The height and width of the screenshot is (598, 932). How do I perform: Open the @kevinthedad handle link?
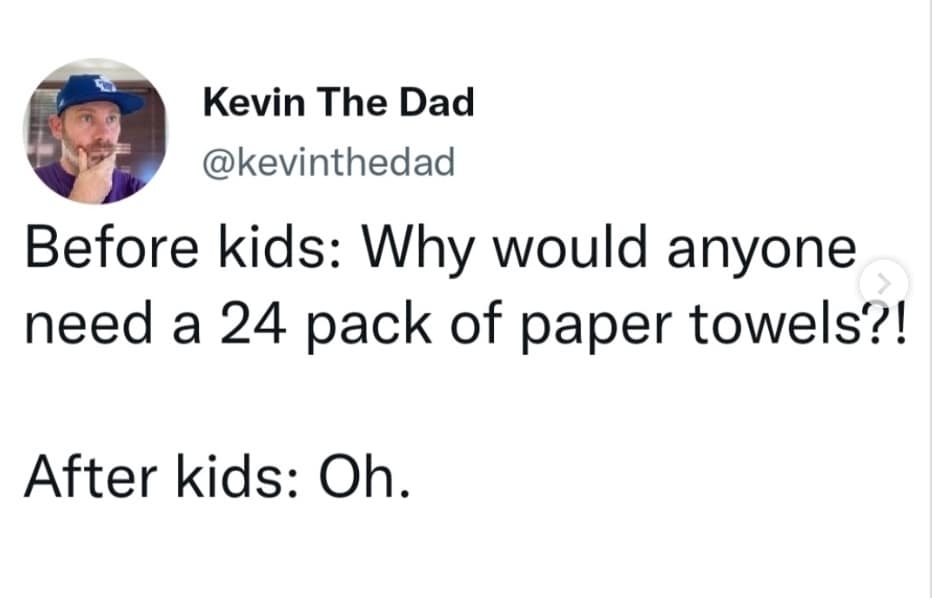[x=328, y=160]
